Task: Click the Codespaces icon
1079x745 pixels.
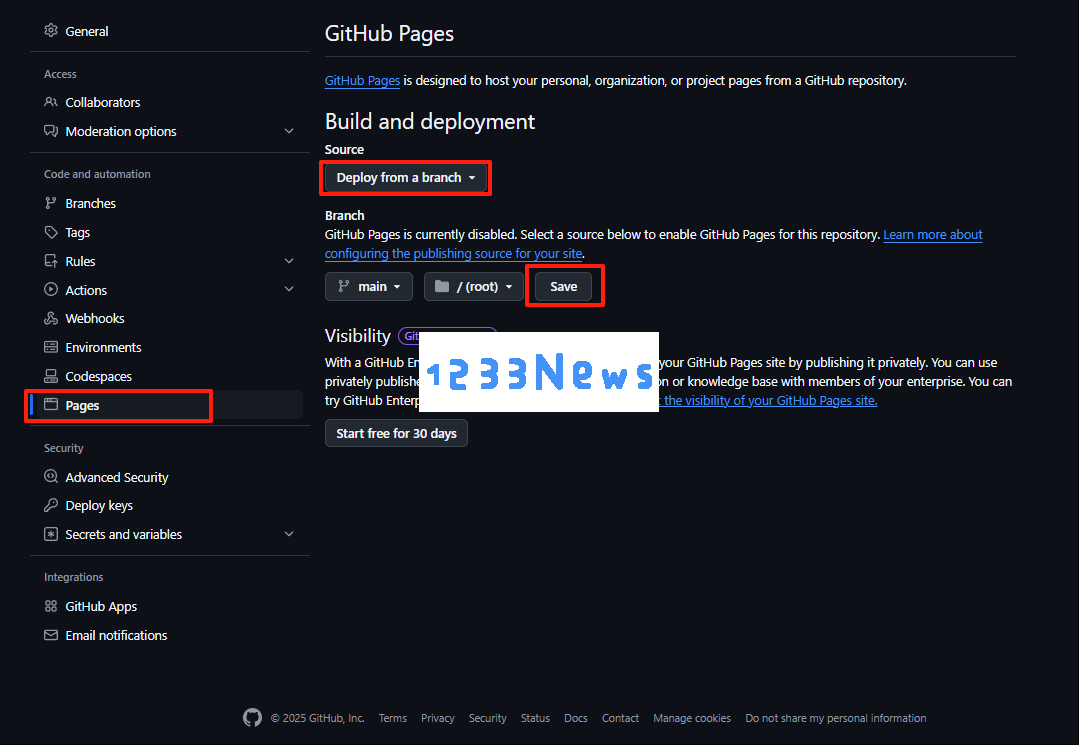Action: (51, 376)
